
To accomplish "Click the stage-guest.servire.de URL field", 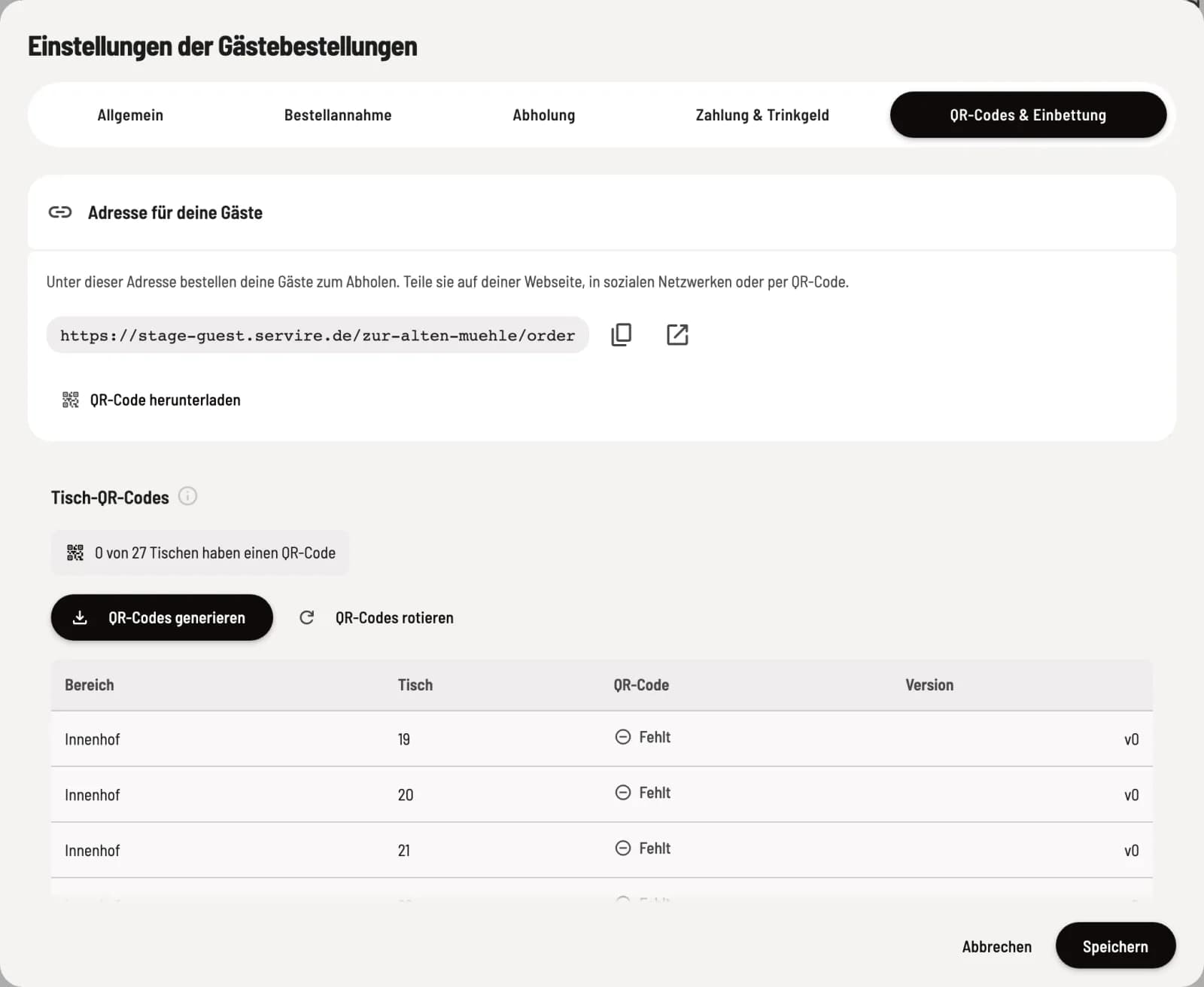I will 318,335.
